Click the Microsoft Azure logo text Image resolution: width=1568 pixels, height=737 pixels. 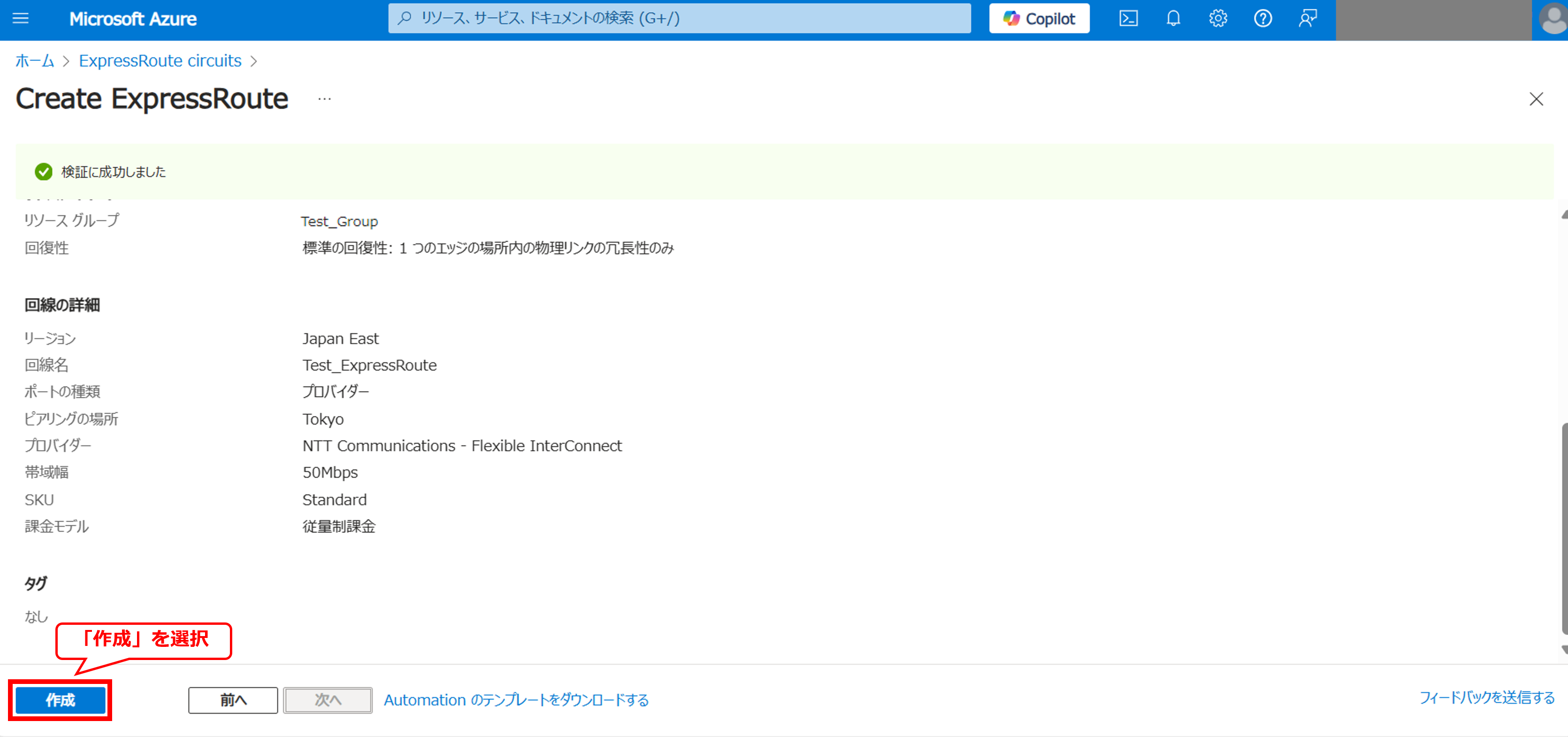click(133, 19)
